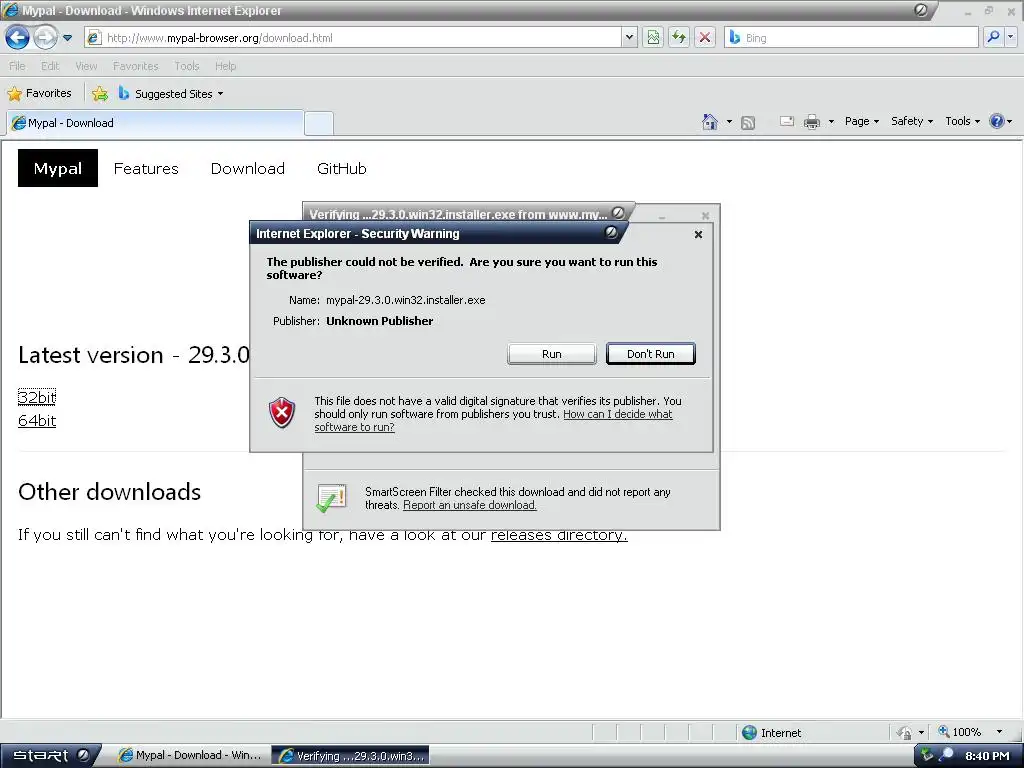Click the address bar URL field
This screenshot has height=768, width=1024.
coord(353,38)
